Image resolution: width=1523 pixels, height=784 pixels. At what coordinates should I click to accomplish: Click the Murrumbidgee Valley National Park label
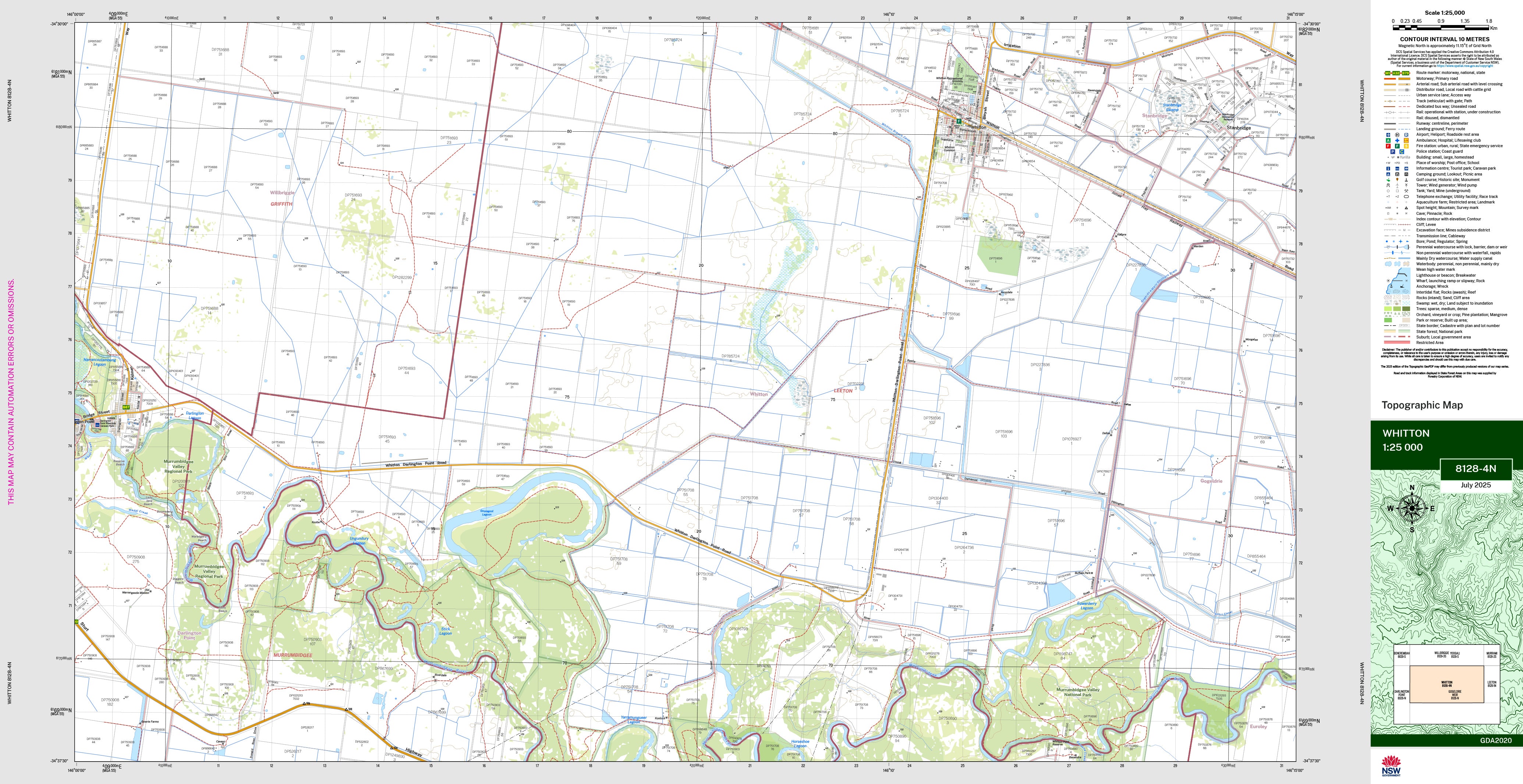click(x=1078, y=692)
